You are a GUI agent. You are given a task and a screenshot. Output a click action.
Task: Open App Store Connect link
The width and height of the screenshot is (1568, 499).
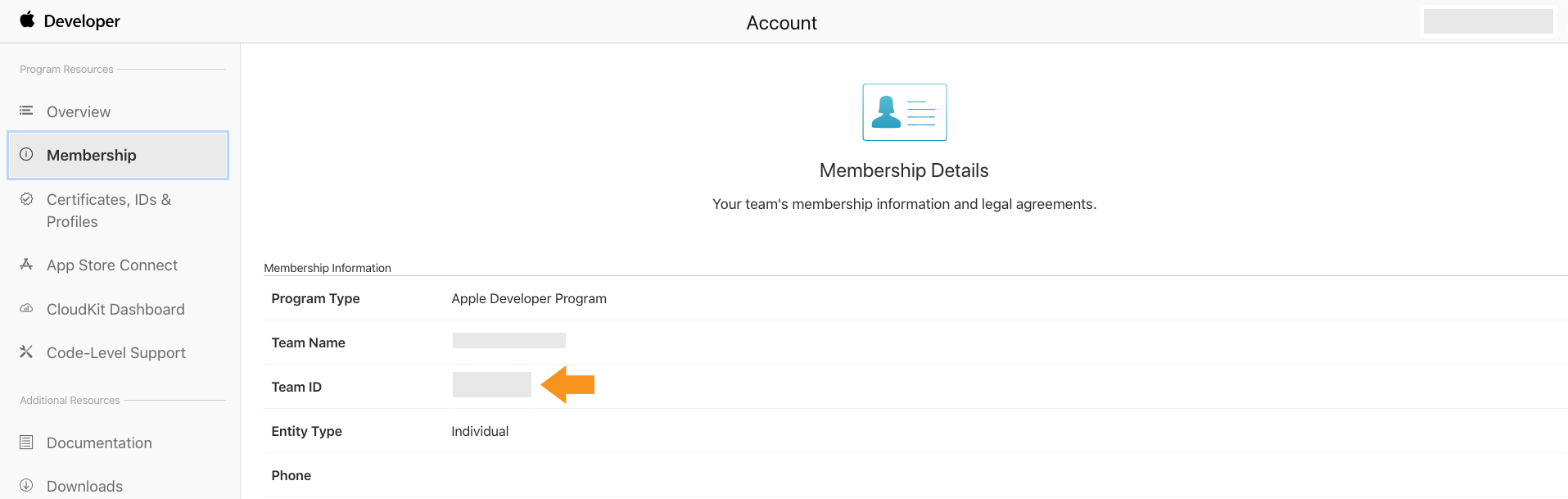tap(112, 265)
